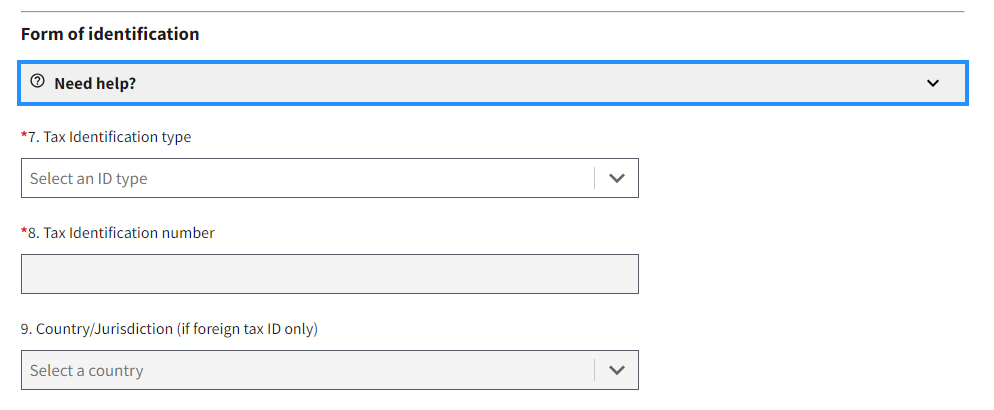This screenshot has height=410, width=994.
Task: Open the Tax Identification type dropdown arrow
Action: tap(617, 178)
